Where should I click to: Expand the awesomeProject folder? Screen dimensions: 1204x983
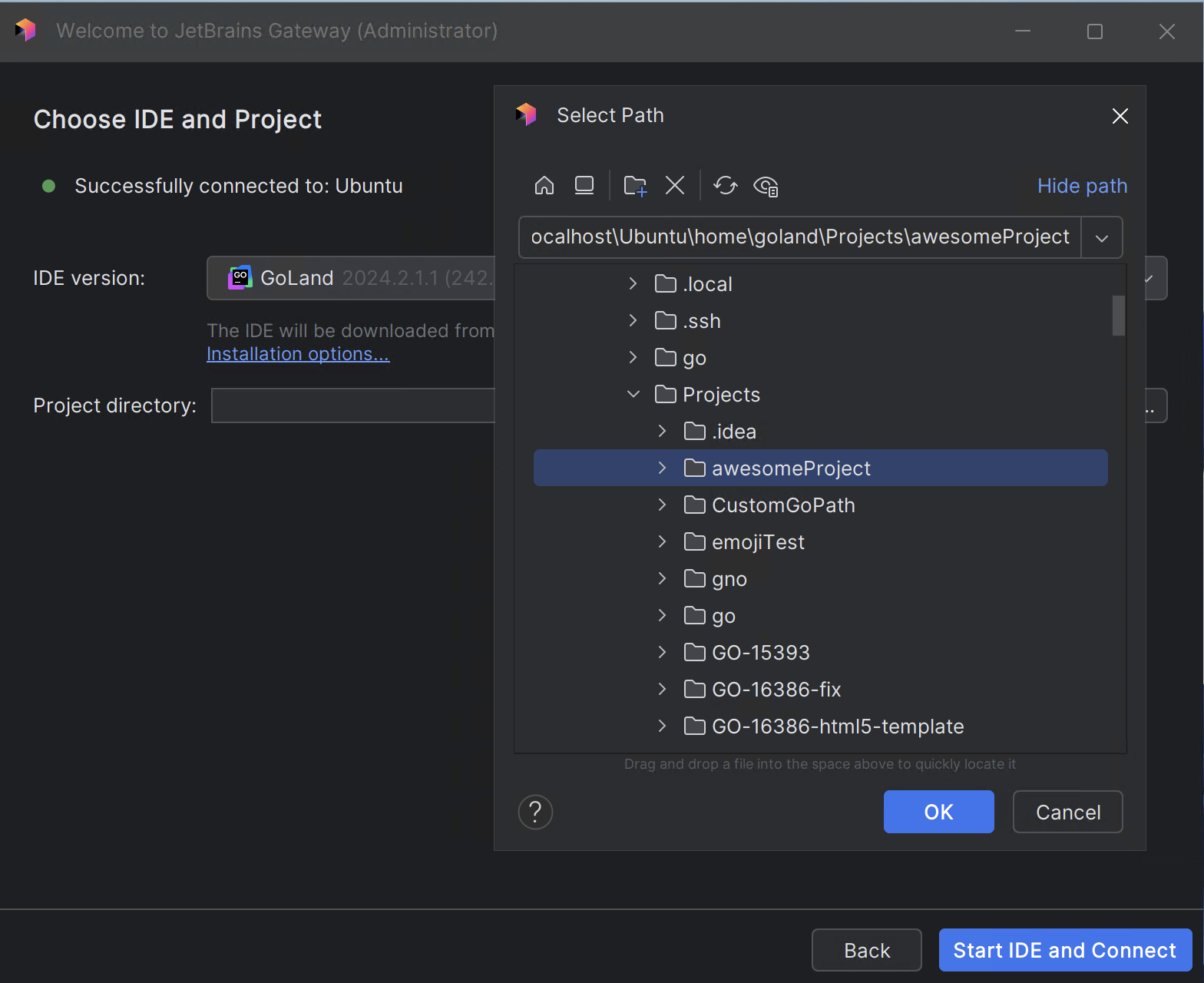(663, 468)
